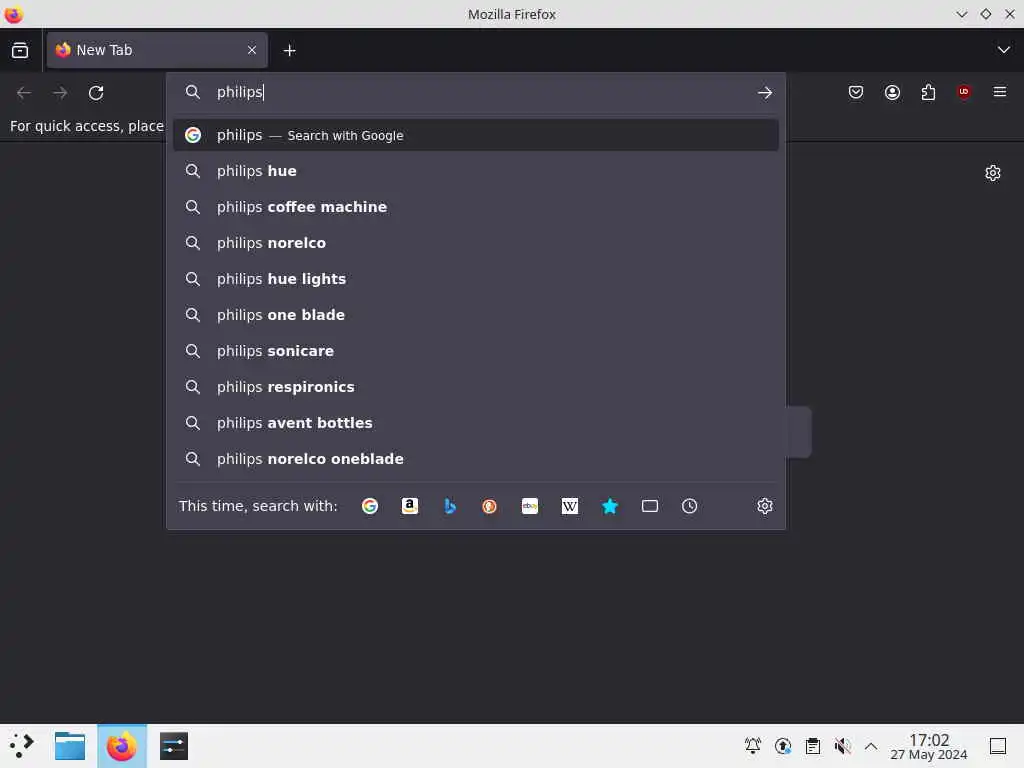Toggle muted audio volume tray icon
This screenshot has height=768, width=1024.
(x=843, y=746)
